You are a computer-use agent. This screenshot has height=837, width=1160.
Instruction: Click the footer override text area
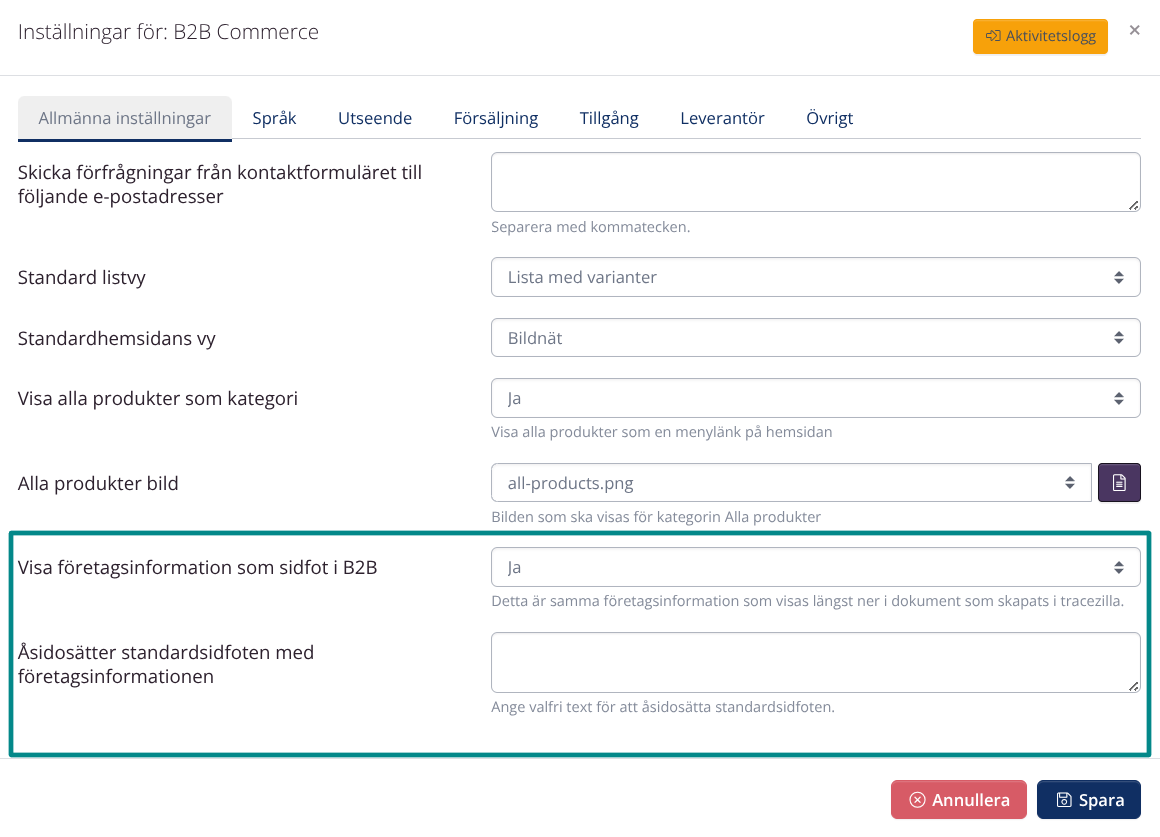[x=815, y=662]
